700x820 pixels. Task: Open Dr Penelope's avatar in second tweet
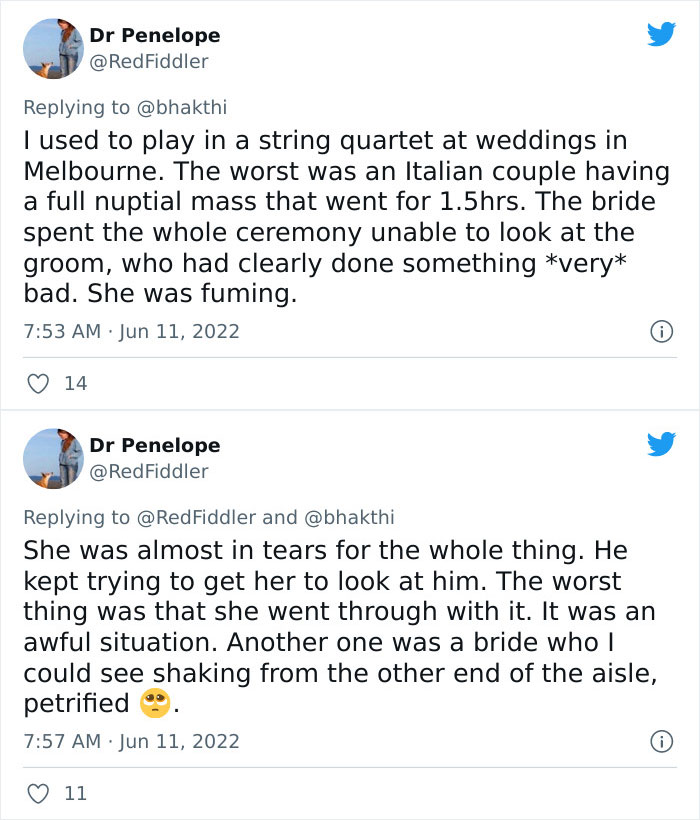click(x=52, y=458)
